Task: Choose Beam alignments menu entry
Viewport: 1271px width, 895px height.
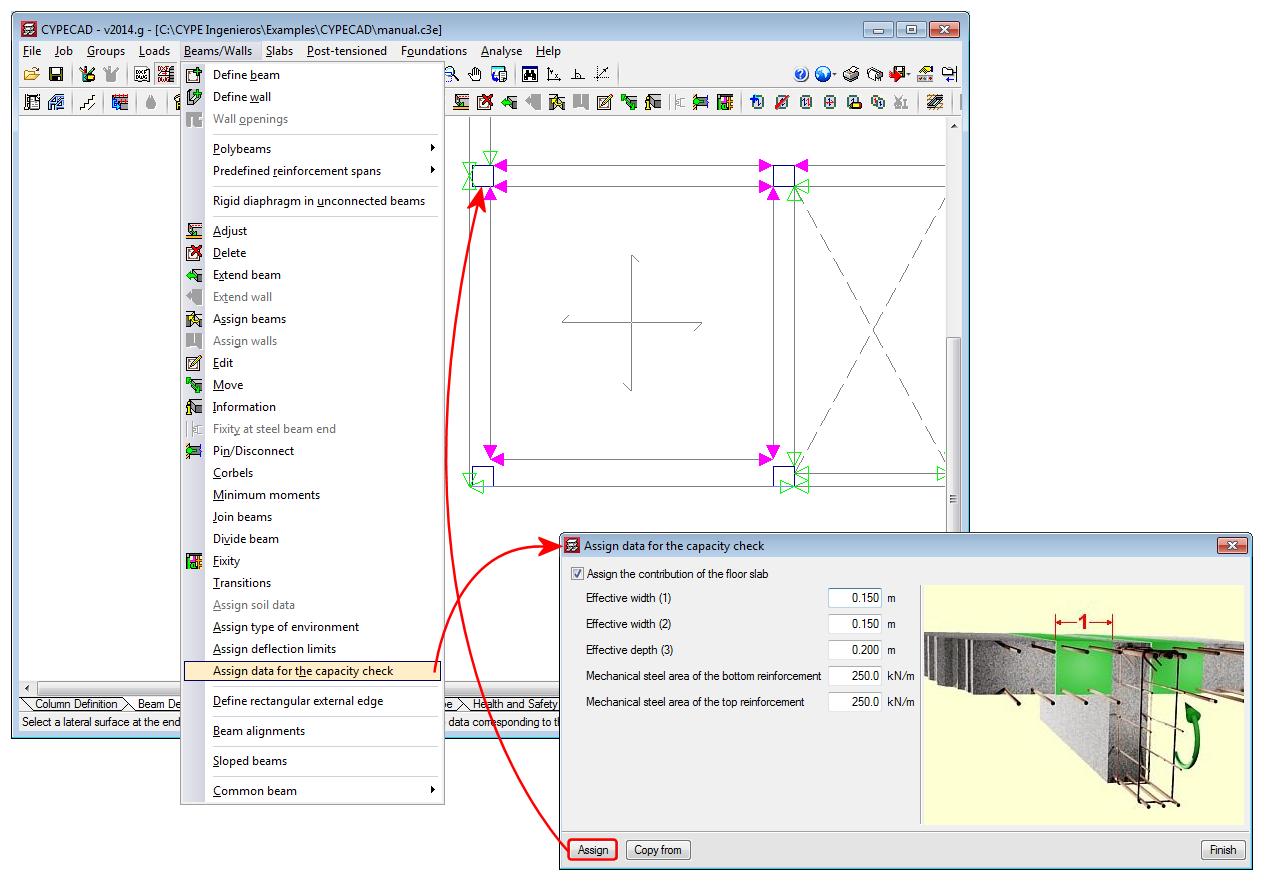Action: click(259, 731)
